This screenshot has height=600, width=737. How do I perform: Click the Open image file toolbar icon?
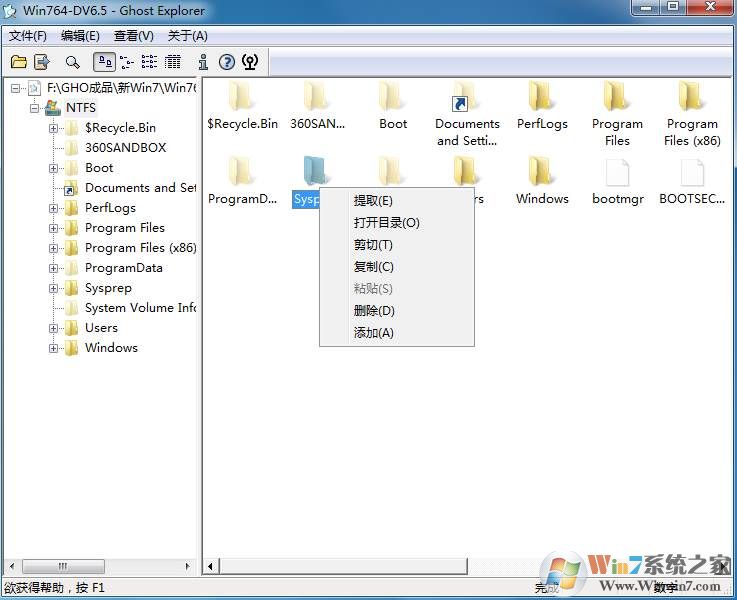pos(18,62)
